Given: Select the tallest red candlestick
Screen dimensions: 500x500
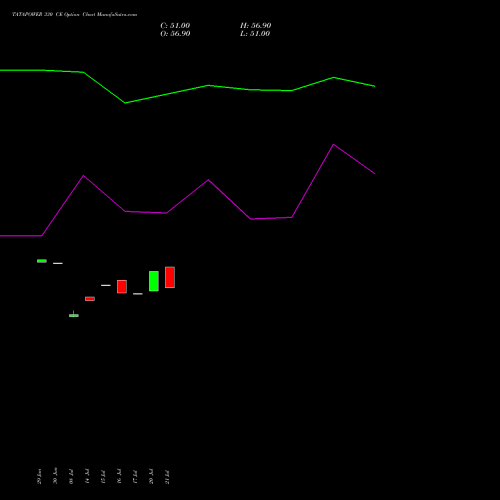Looking at the screenshot, I should [170, 277].
